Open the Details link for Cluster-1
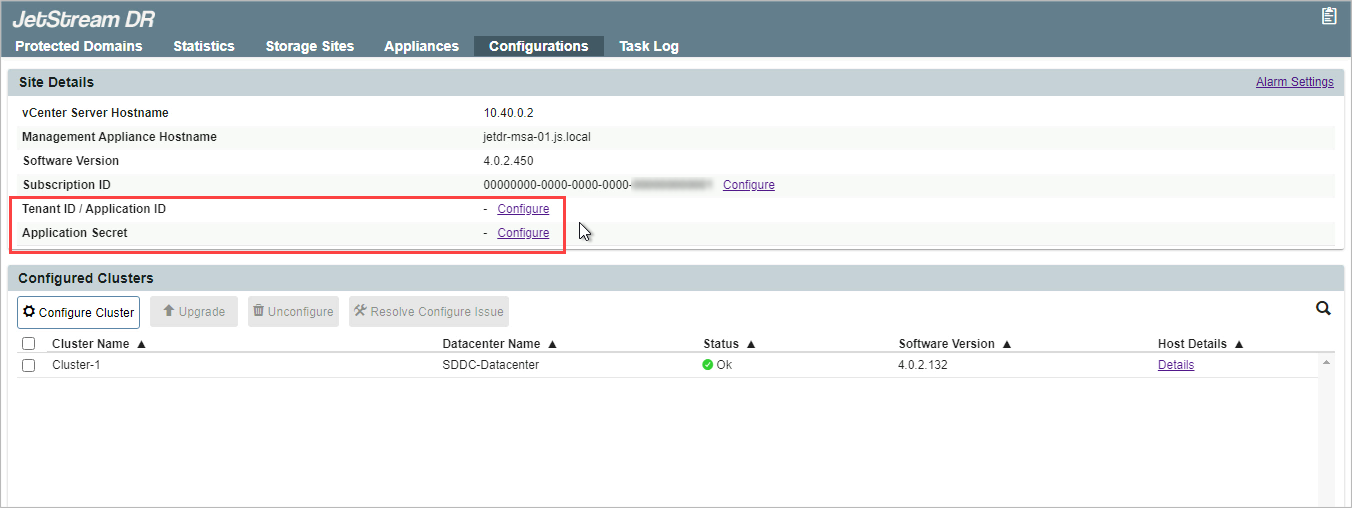Image resolution: width=1352 pixels, height=508 pixels. point(1176,365)
